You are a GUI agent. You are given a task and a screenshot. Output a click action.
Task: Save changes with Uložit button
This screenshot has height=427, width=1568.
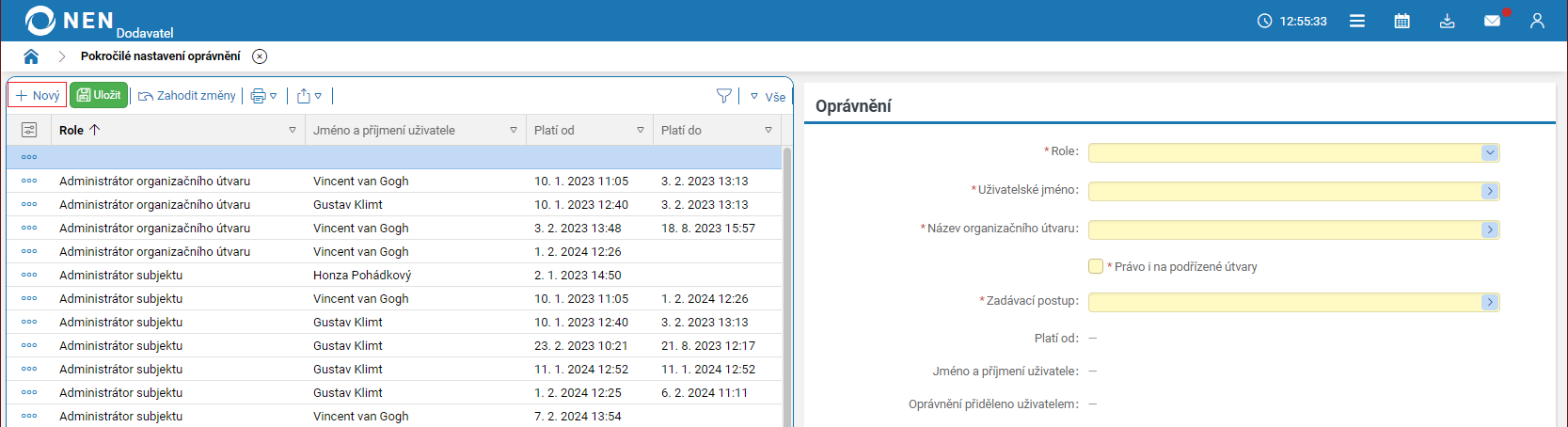click(x=99, y=95)
